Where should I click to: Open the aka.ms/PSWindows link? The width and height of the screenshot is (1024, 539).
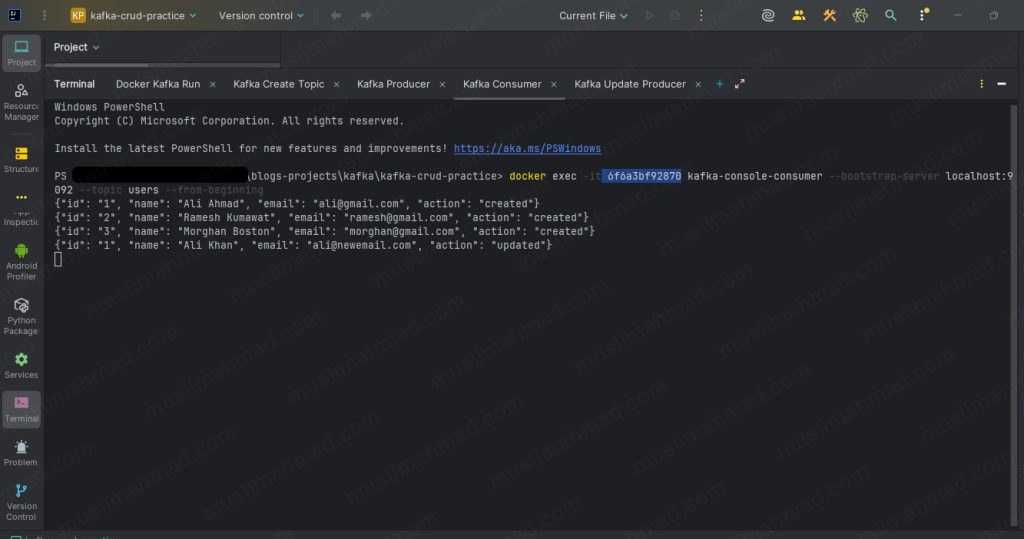click(x=527, y=148)
